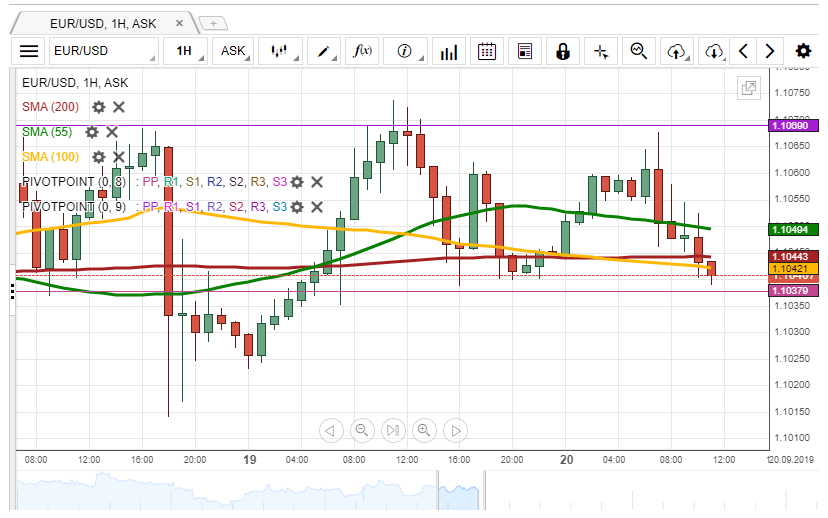
Task: Select the pencil drawing tool
Action: click(x=324, y=51)
